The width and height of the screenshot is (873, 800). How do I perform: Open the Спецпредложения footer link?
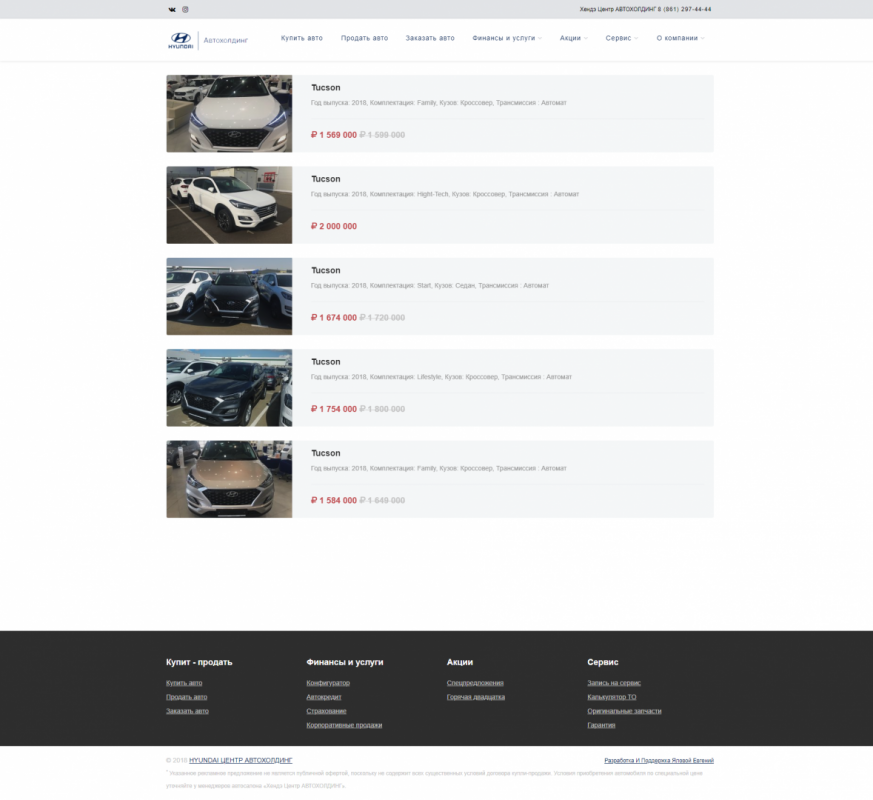[475, 683]
